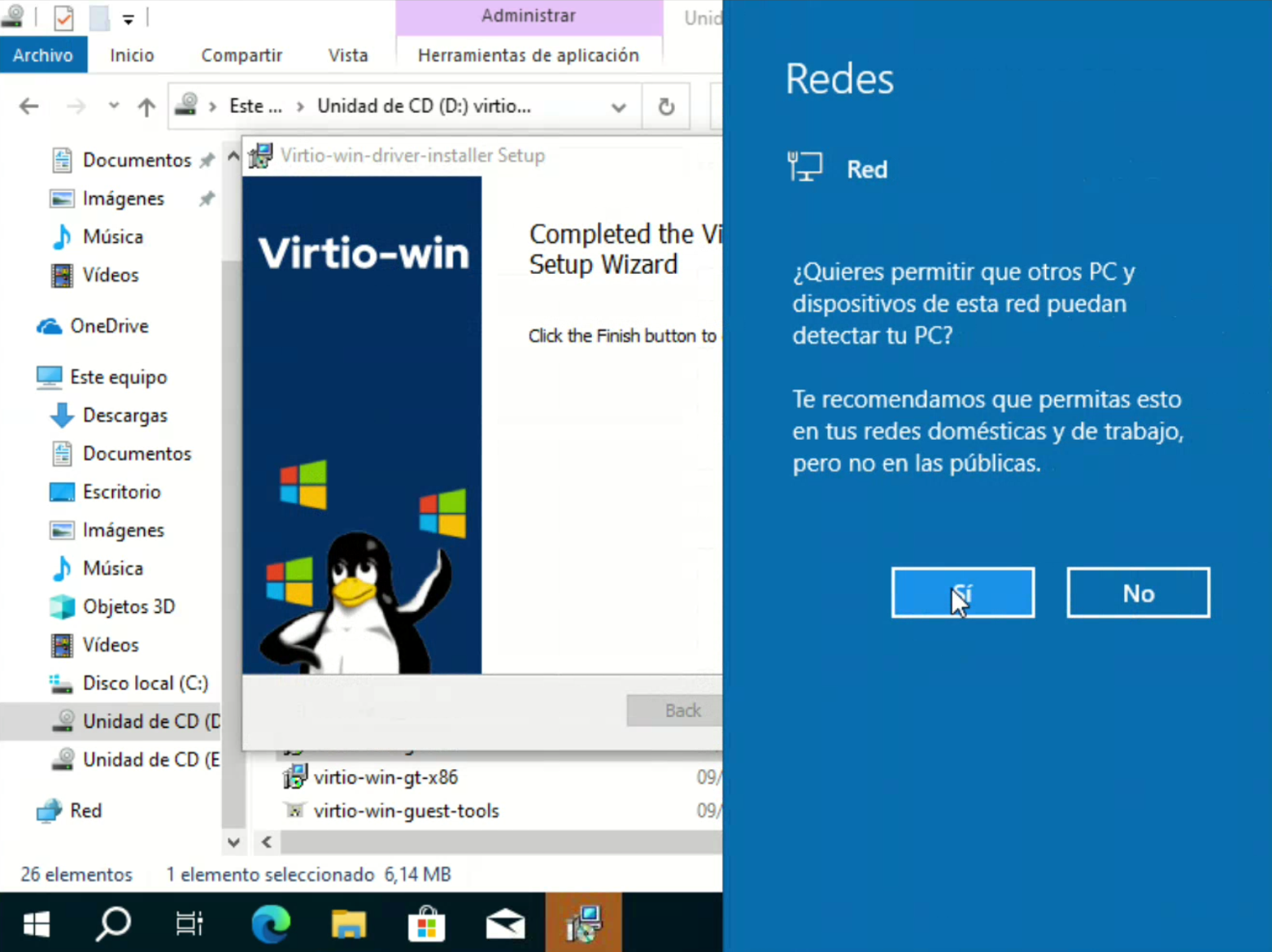Open taskbar search magnifier
This screenshot has height=952, width=1272.
tap(113, 924)
